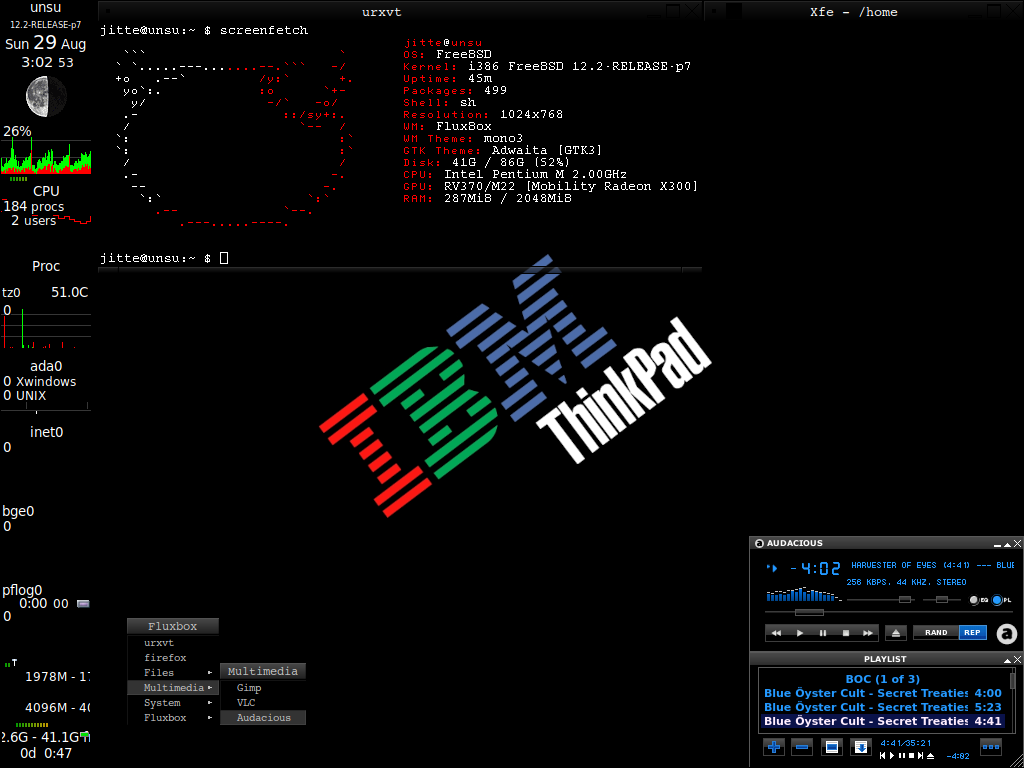Toggle RAND shuffle mode
Screen dimensions: 1024x768
point(936,633)
